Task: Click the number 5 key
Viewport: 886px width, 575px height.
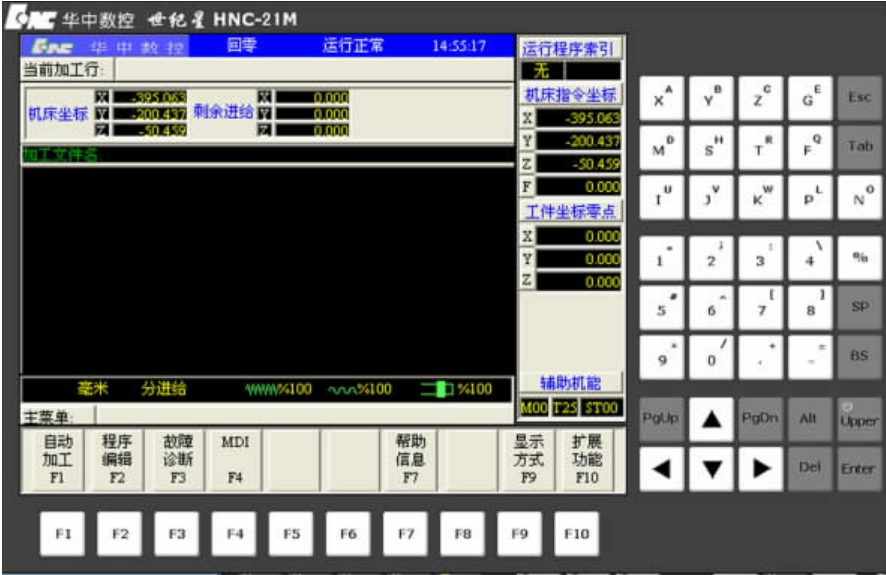Action: (x=662, y=308)
